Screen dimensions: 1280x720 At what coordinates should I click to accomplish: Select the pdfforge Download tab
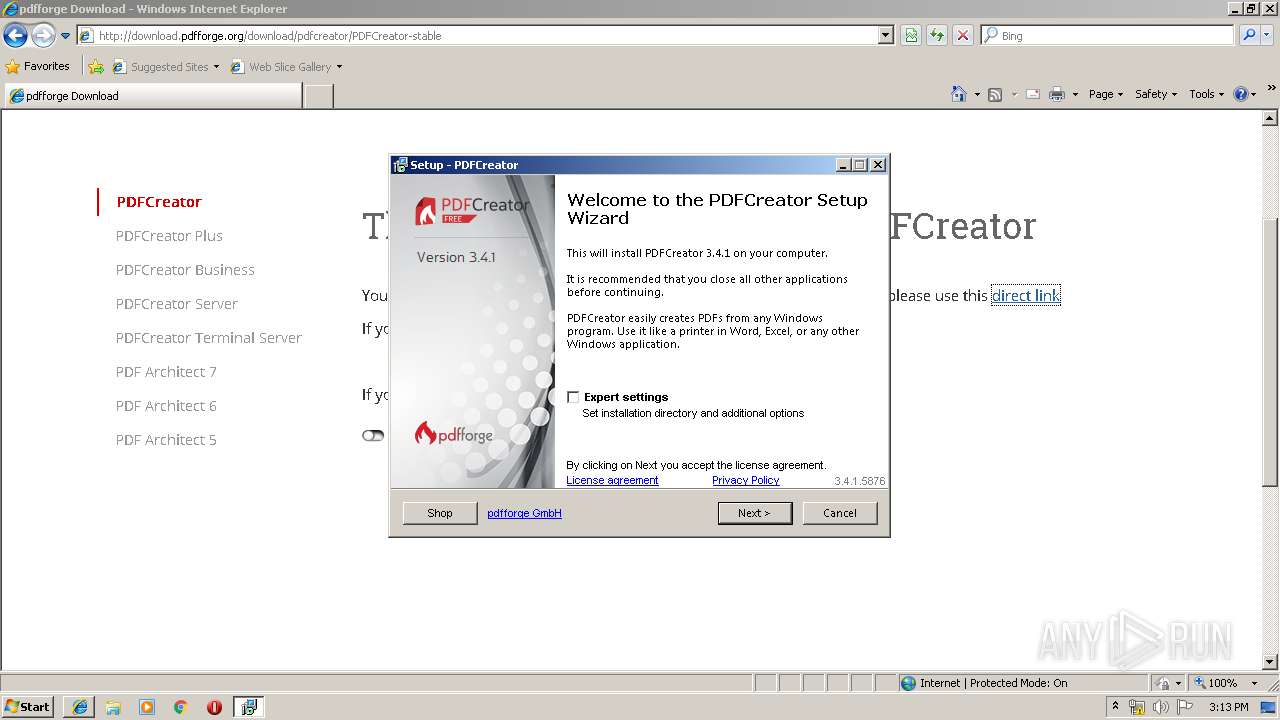pyautogui.click(x=153, y=96)
